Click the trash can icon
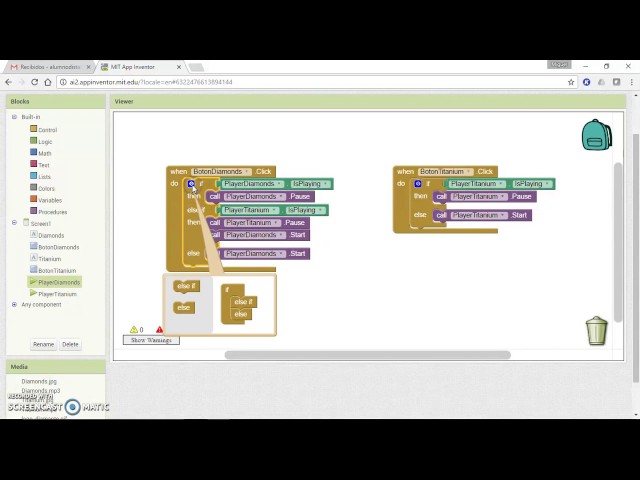 pos(596,331)
